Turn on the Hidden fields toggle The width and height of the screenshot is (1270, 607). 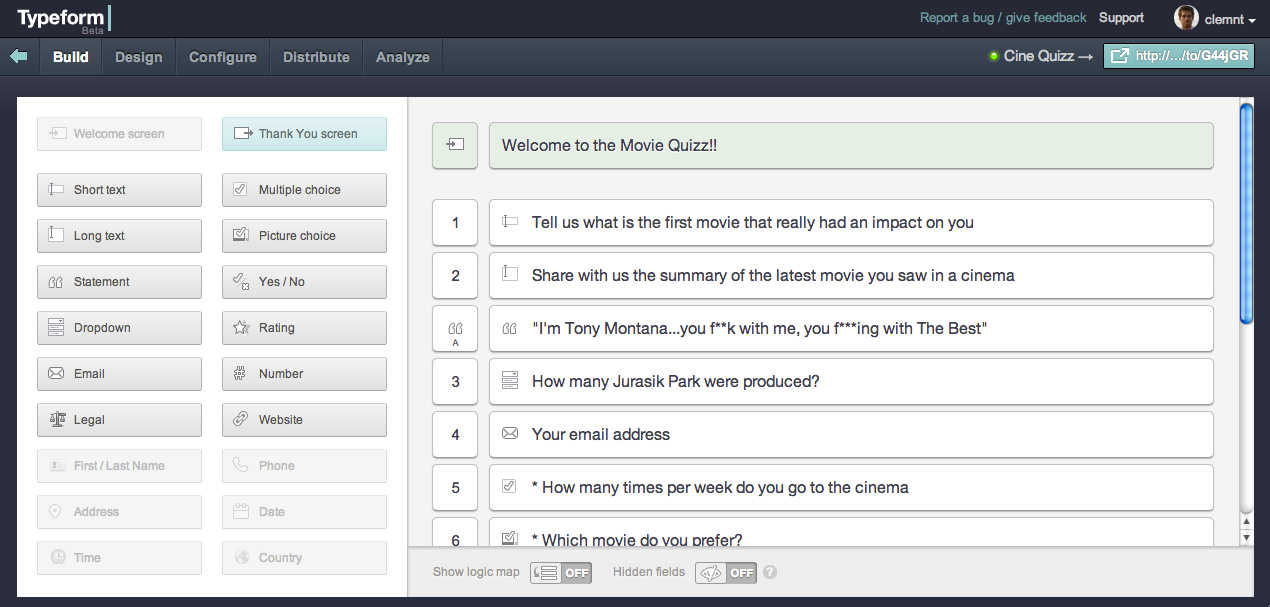tap(725, 572)
